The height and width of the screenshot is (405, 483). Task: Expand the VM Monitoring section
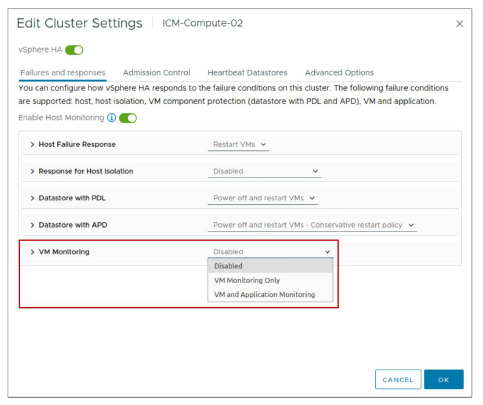pyautogui.click(x=32, y=252)
